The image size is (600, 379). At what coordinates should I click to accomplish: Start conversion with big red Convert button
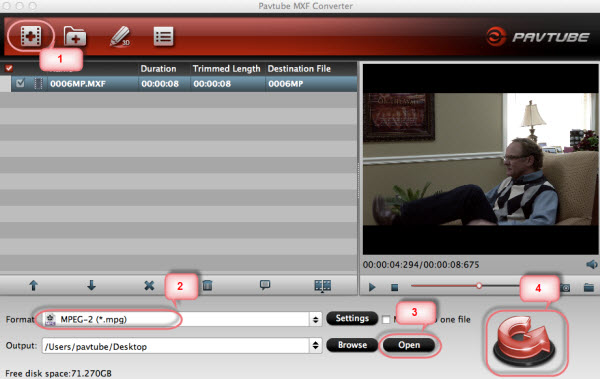click(525, 341)
